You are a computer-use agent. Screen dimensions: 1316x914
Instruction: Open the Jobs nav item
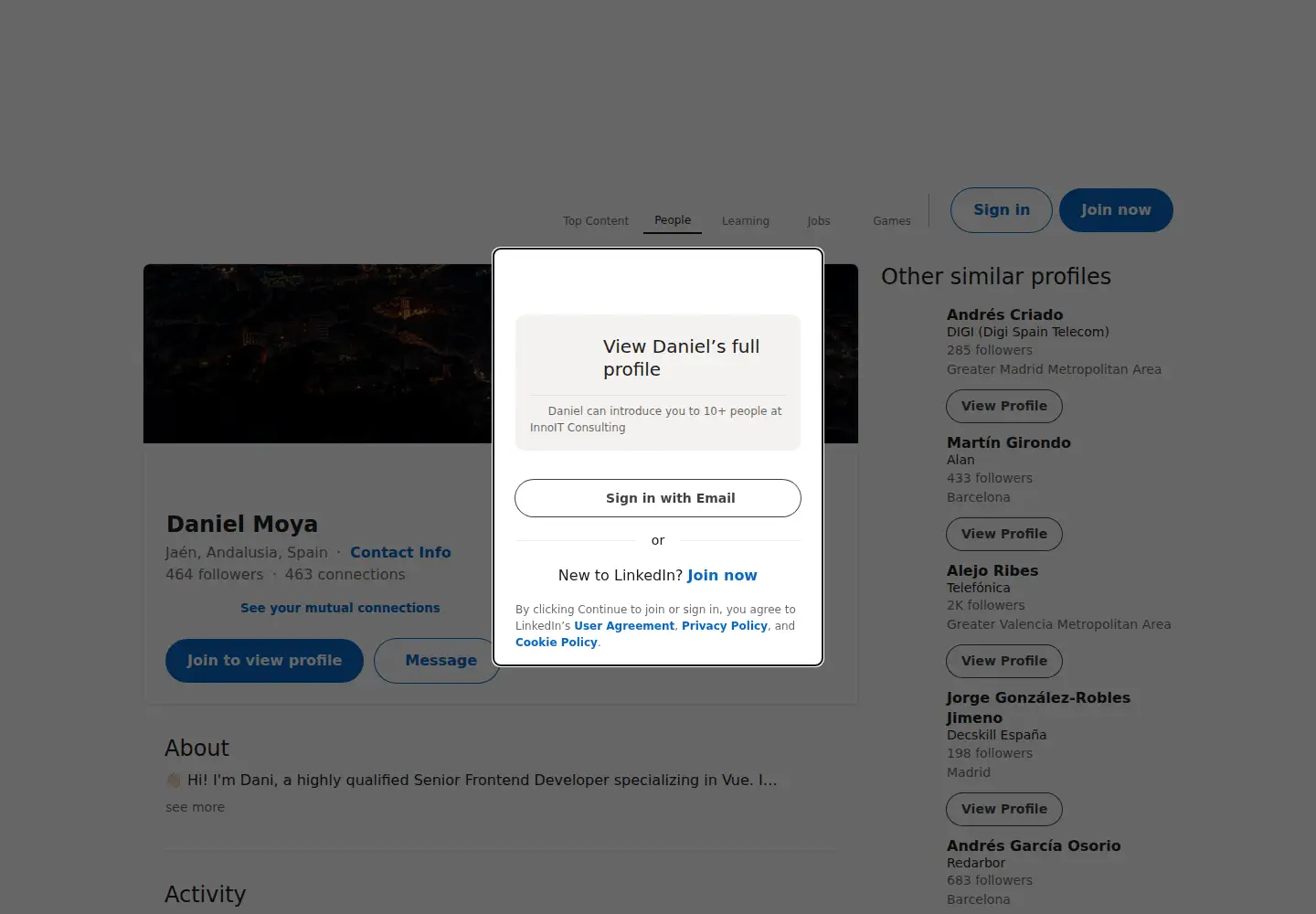(819, 221)
